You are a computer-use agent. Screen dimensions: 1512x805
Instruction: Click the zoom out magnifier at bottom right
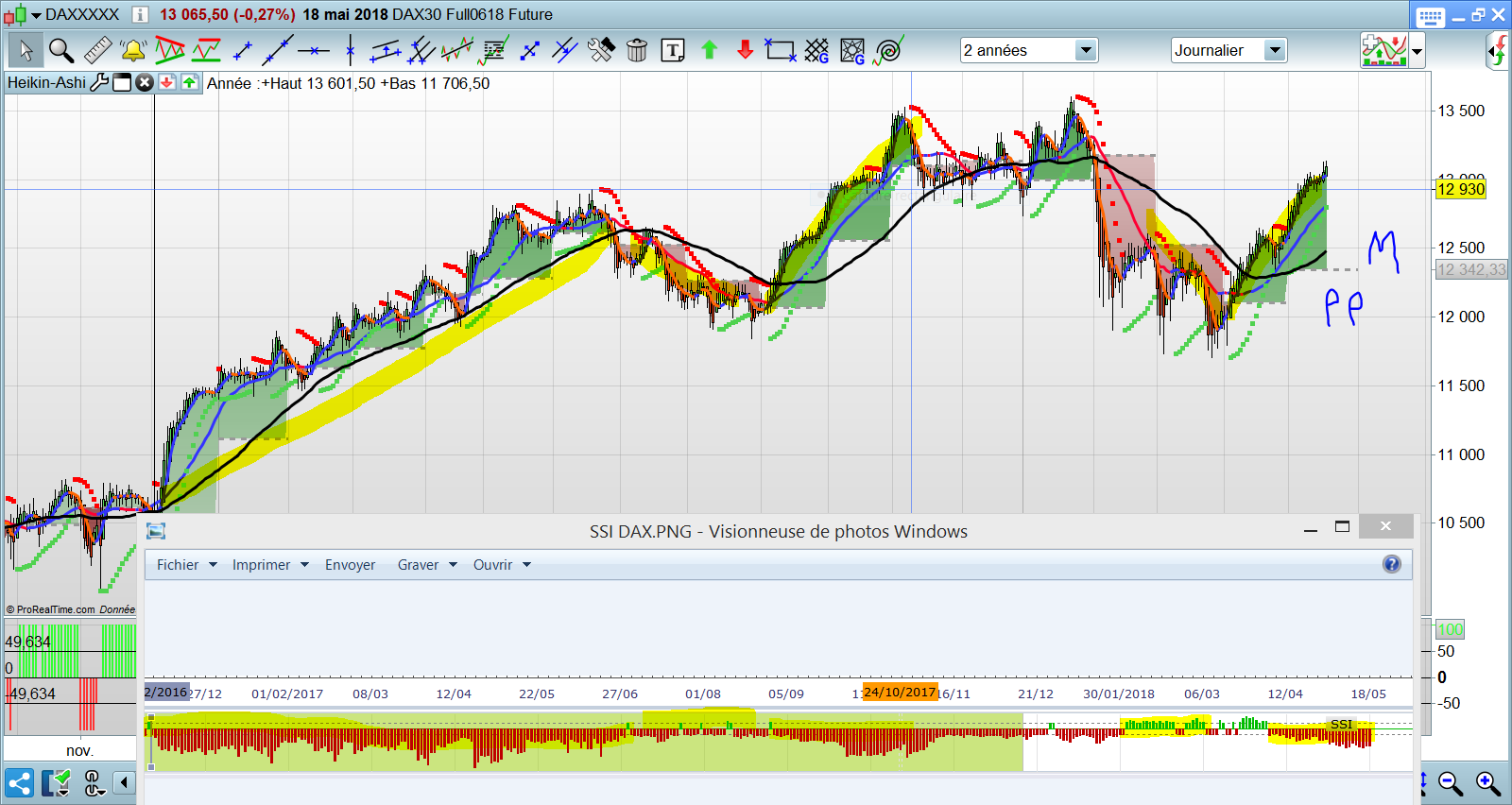pyautogui.click(x=1451, y=783)
